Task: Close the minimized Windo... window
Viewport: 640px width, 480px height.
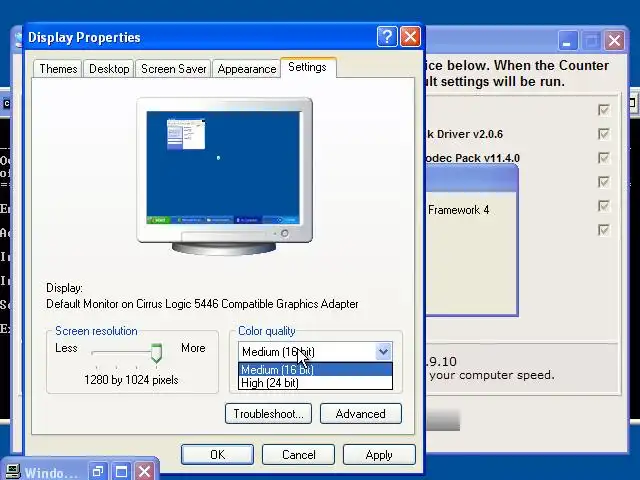Action: coord(144,471)
